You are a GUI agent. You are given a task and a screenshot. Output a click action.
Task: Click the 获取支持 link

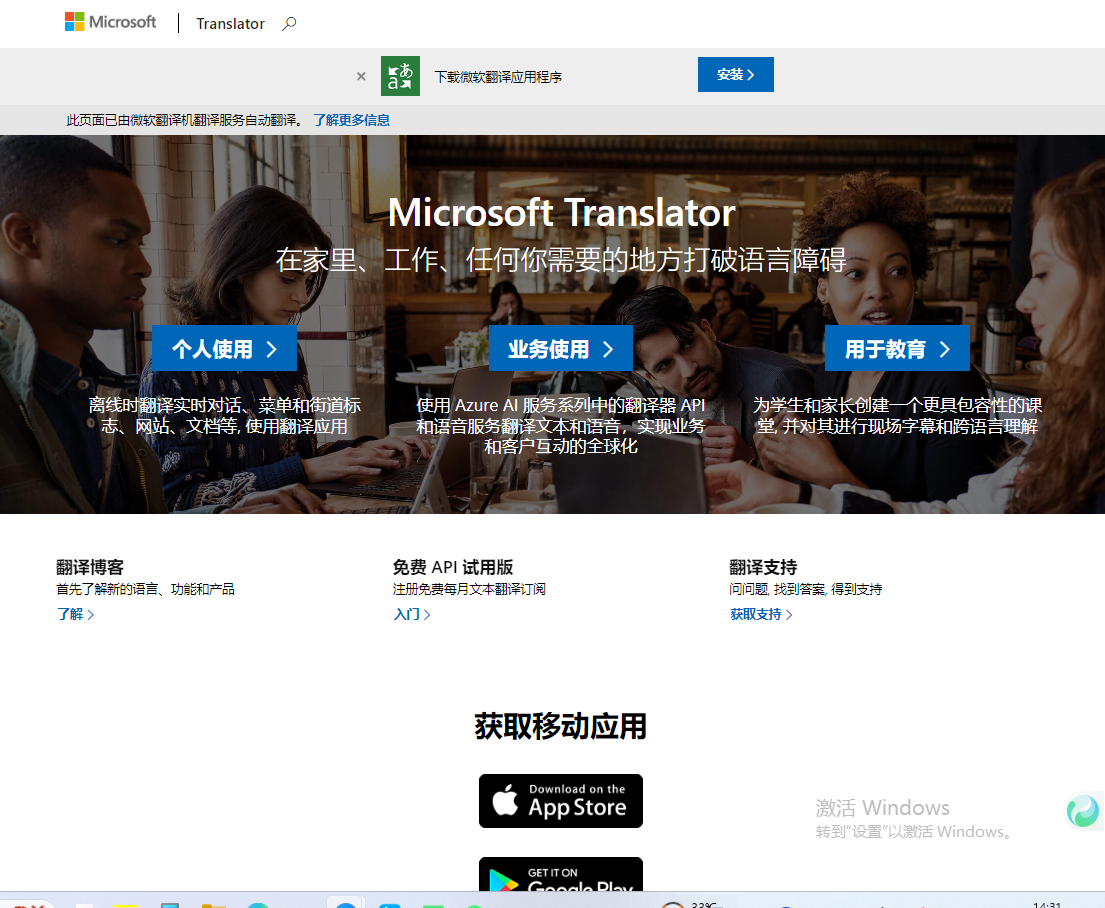[761, 614]
